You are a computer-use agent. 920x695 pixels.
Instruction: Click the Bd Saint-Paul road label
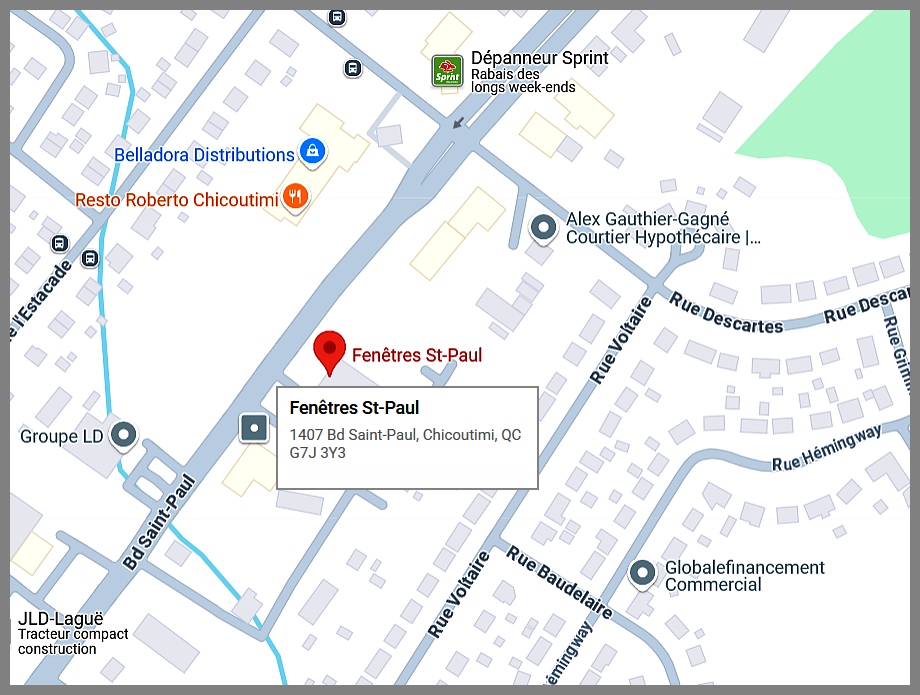pyautogui.click(x=158, y=522)
